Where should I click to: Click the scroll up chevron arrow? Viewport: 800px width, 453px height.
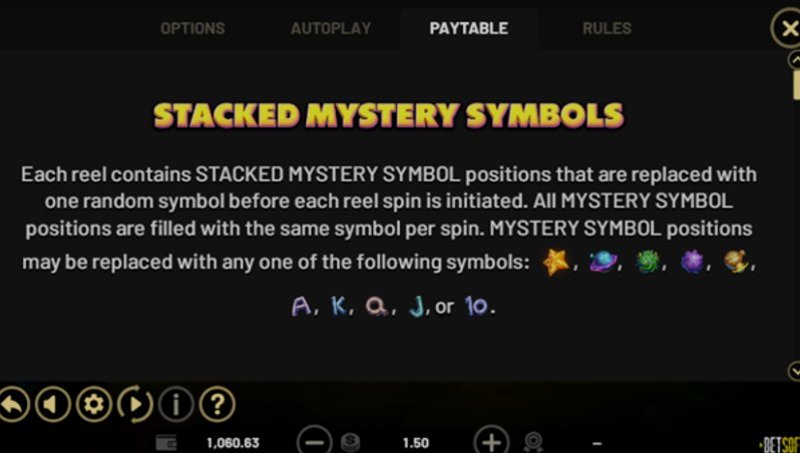tap(795, 60)
